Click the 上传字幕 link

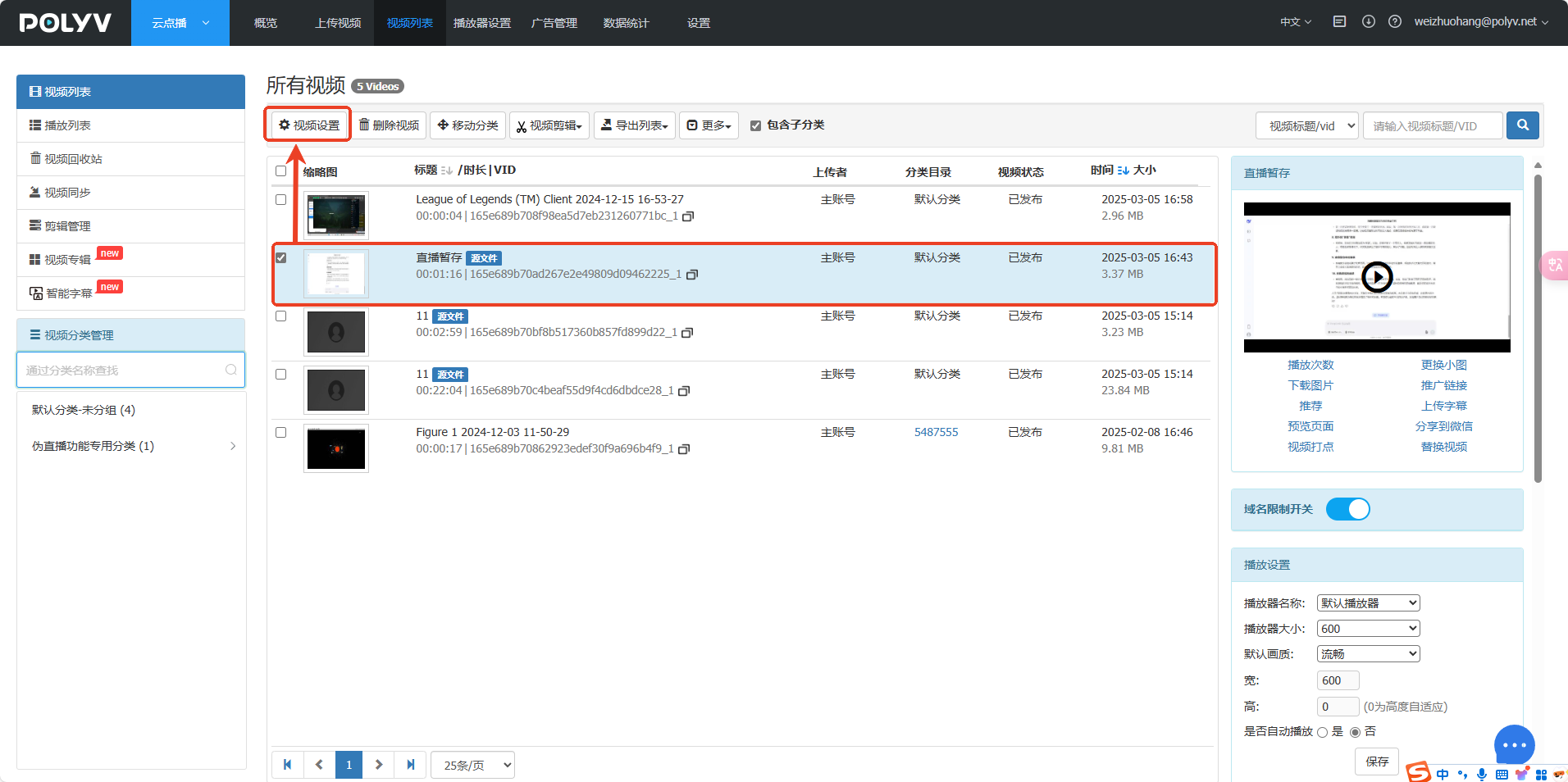click(1444, 406)
